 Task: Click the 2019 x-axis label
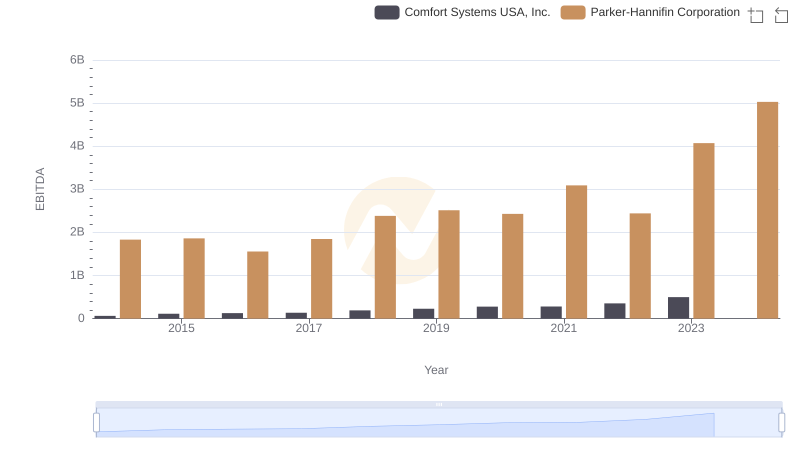(x=436, y=328)
